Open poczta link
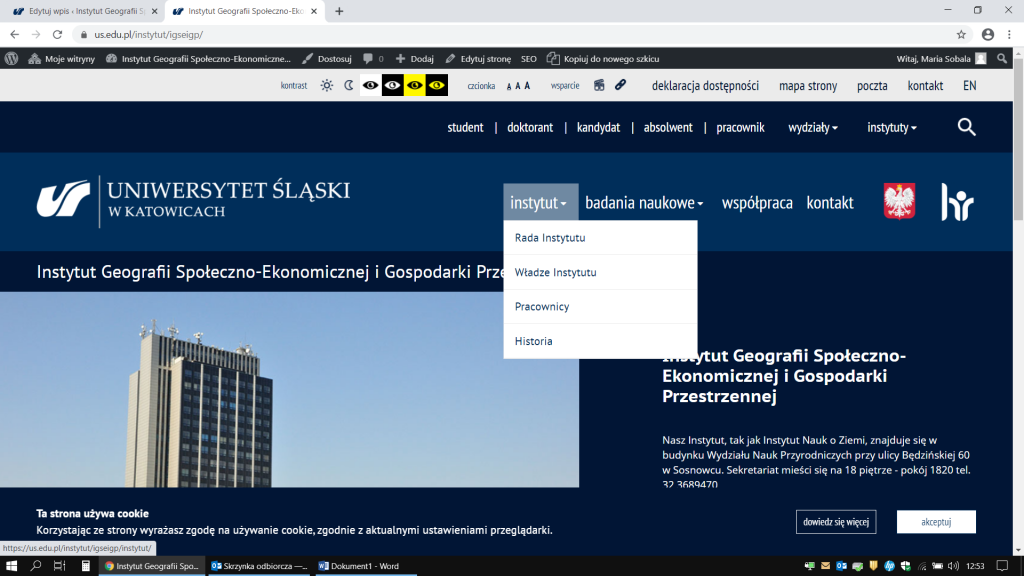1024x576 pixels. coord(872,86)
